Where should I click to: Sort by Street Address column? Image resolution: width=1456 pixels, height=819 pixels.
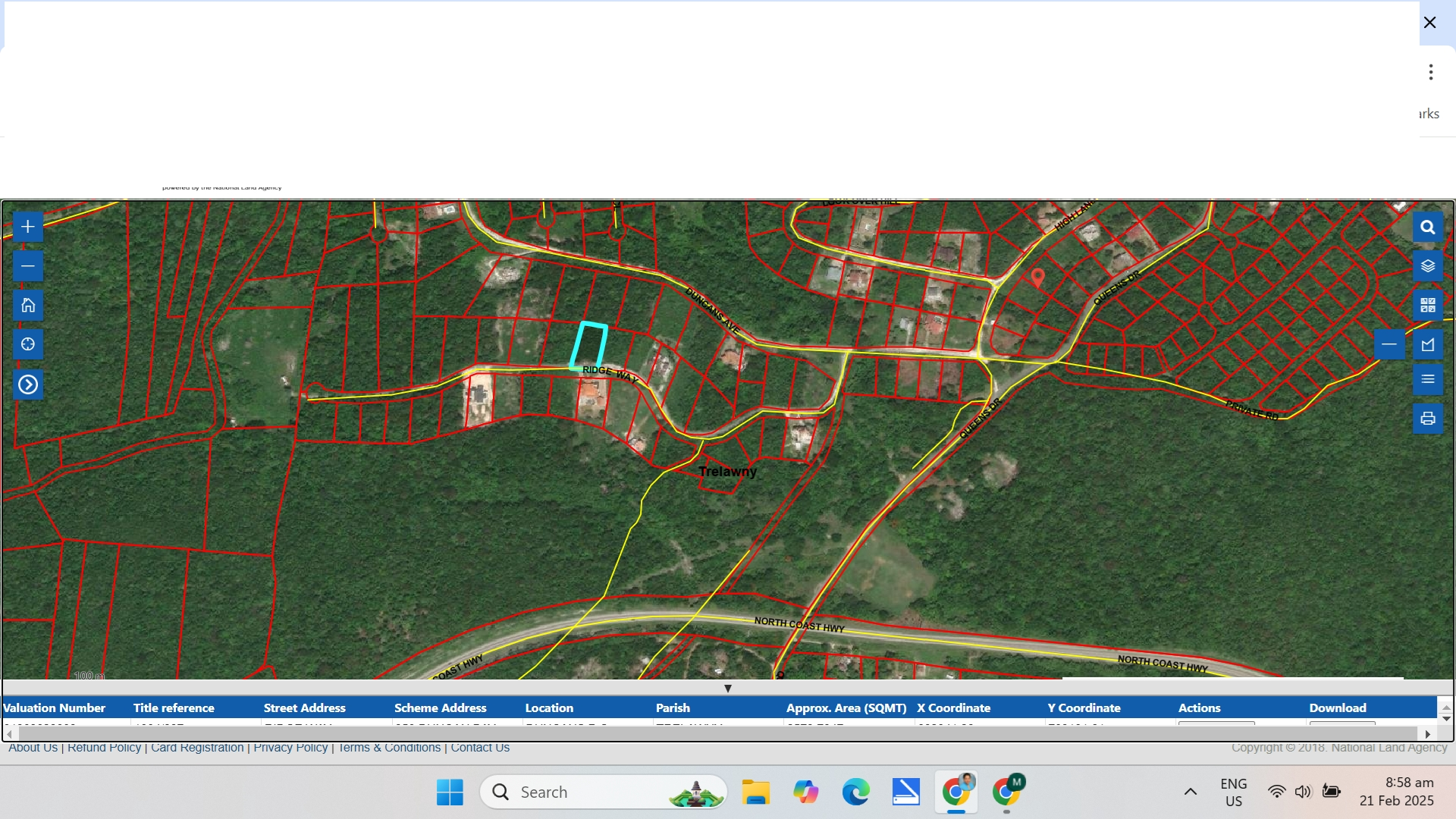click(304, 708)
